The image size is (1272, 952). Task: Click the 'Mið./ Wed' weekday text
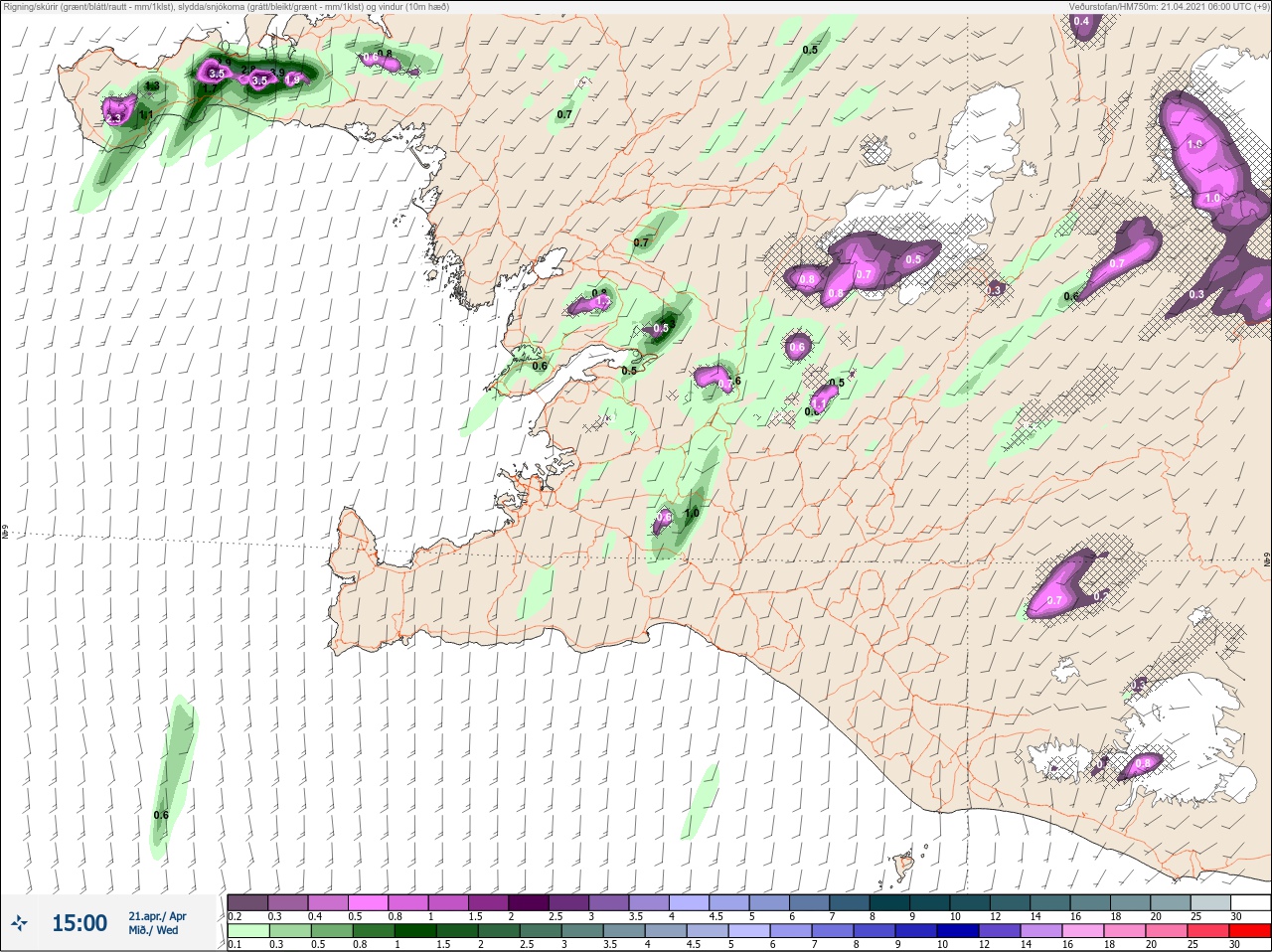153,930
